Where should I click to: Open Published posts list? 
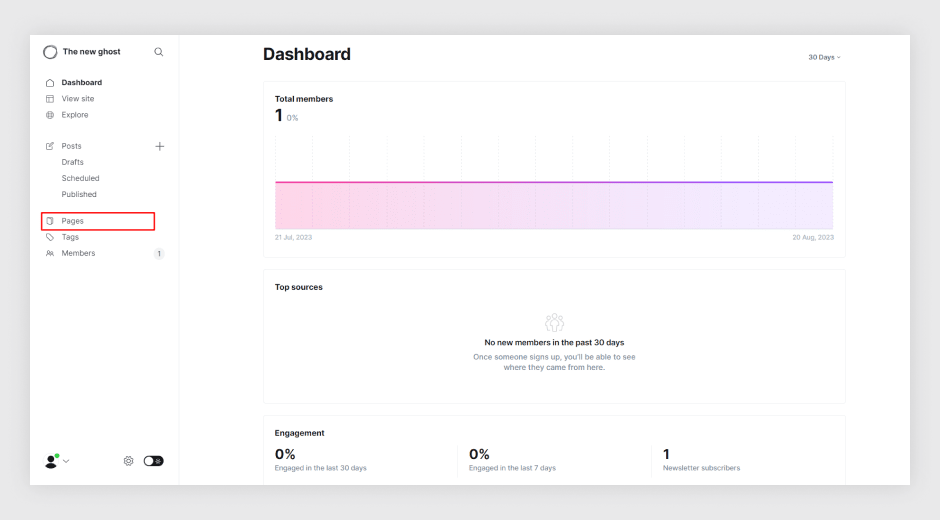79,195
